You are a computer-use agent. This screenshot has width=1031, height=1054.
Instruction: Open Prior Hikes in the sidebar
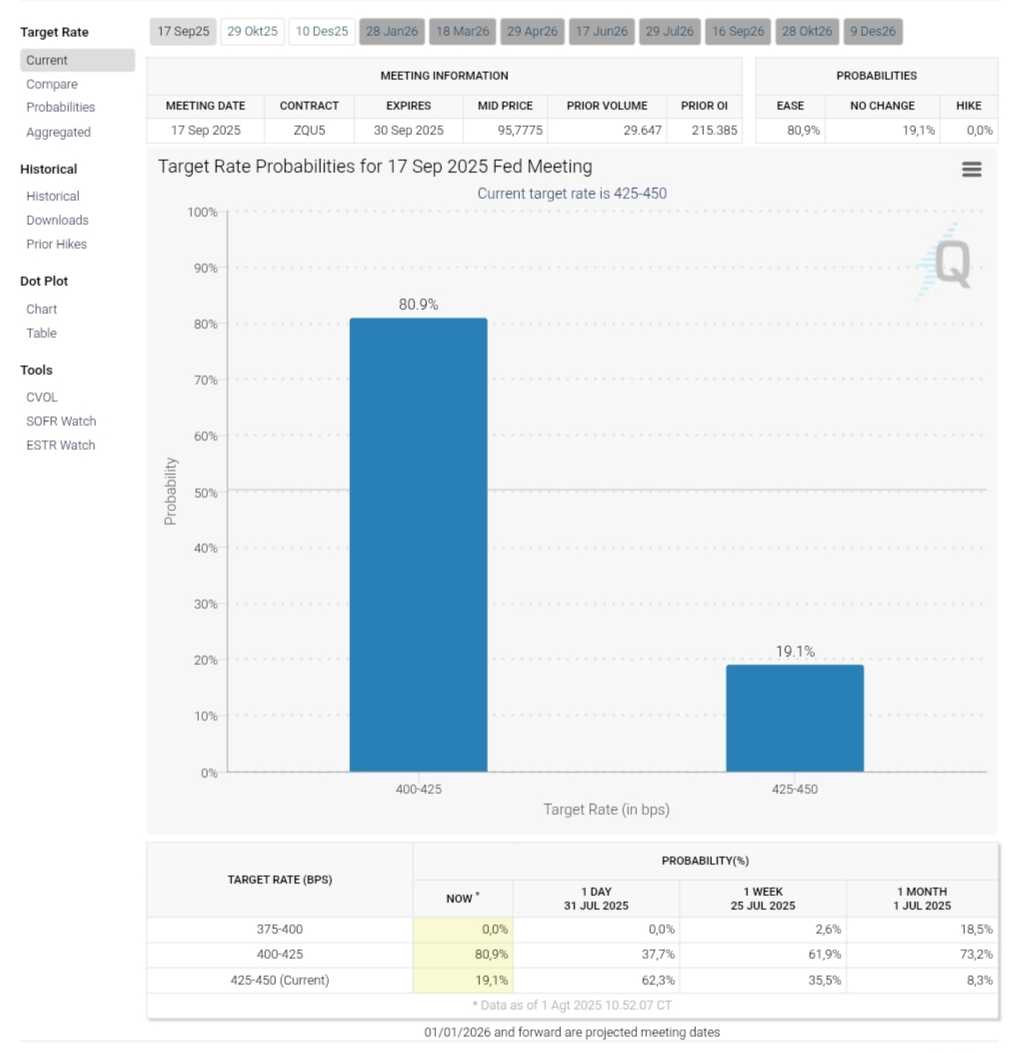point(56,244)
